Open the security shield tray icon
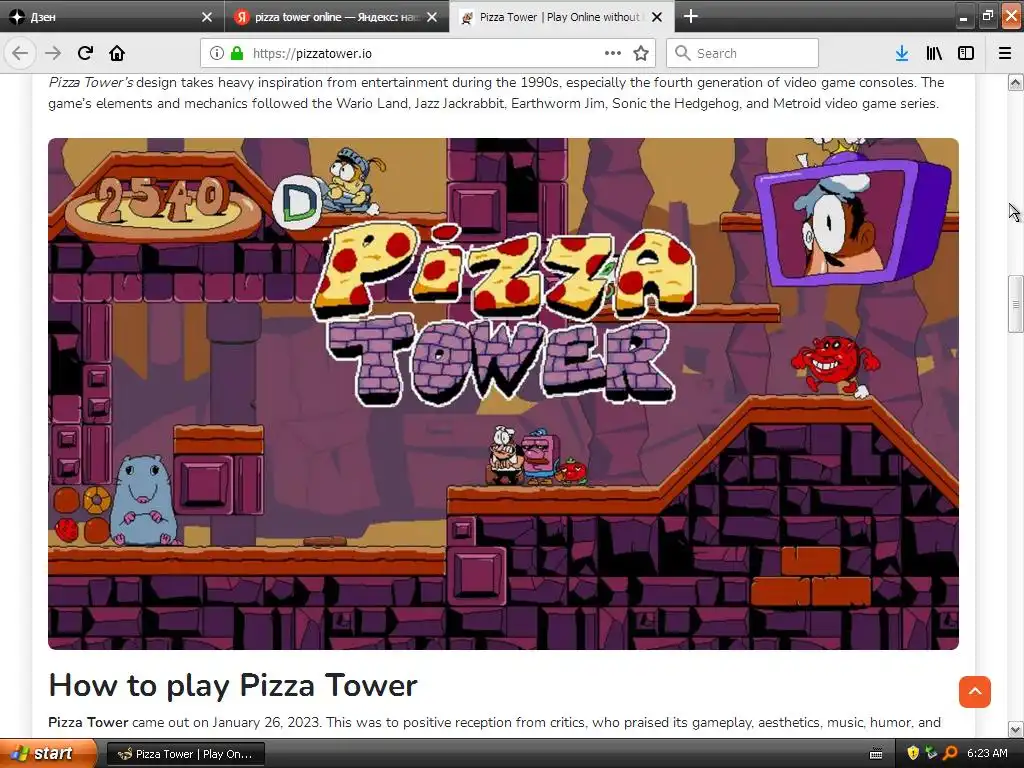 coord(913,754)
